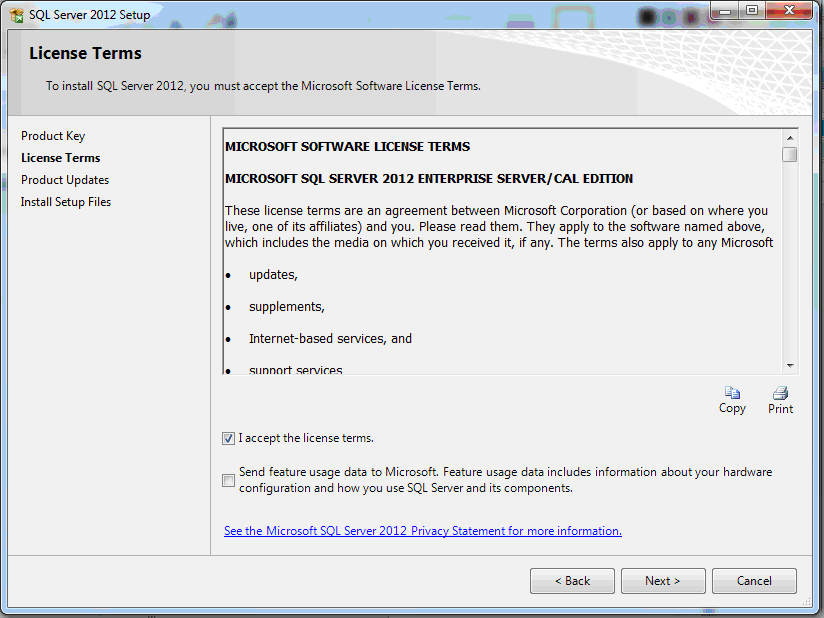Screen dimensions: 824x618
Task: Uncheck 'I accept the license terms' checkbox
Action: click(228, 438)
